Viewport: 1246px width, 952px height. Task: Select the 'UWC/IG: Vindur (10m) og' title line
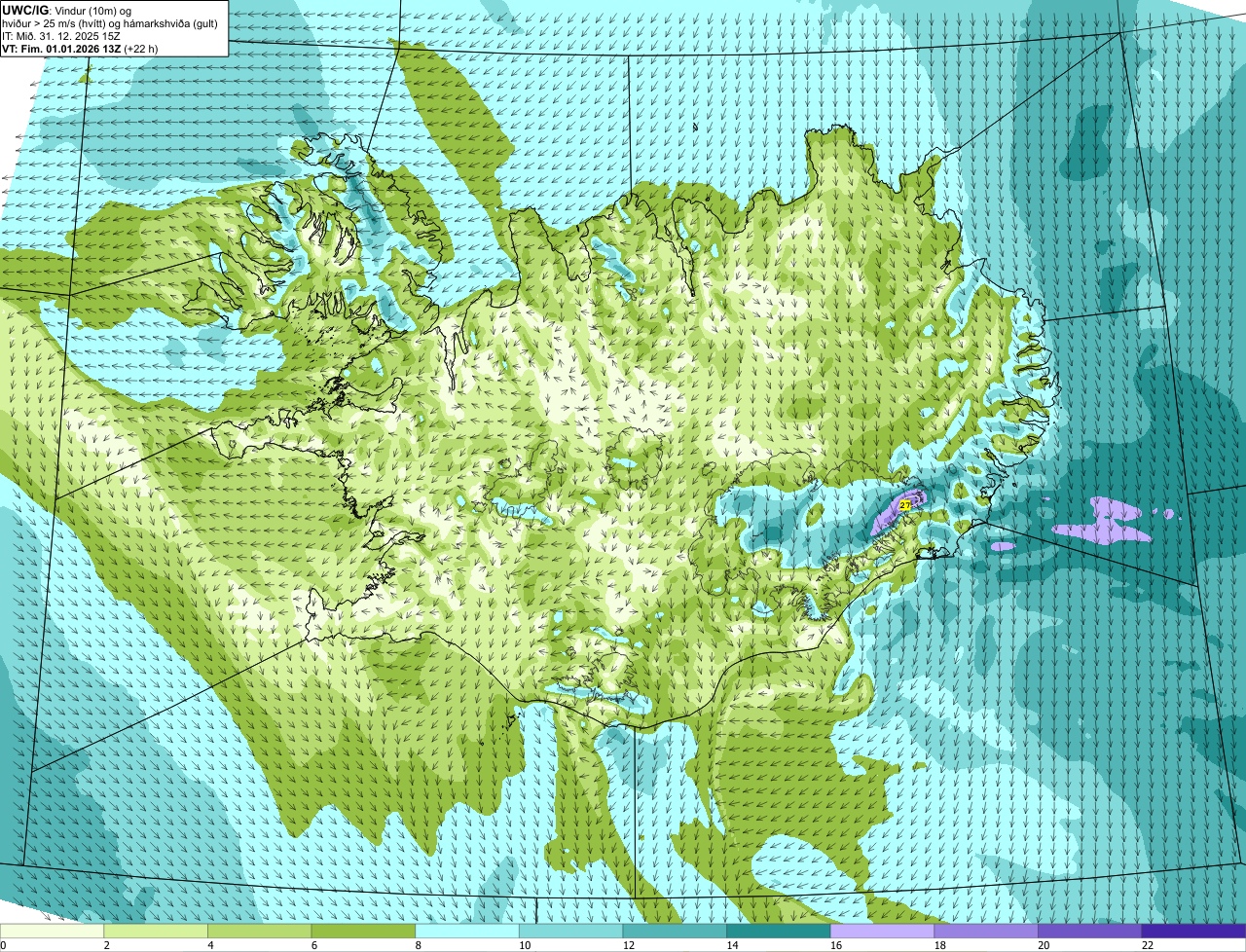point(67,10)
